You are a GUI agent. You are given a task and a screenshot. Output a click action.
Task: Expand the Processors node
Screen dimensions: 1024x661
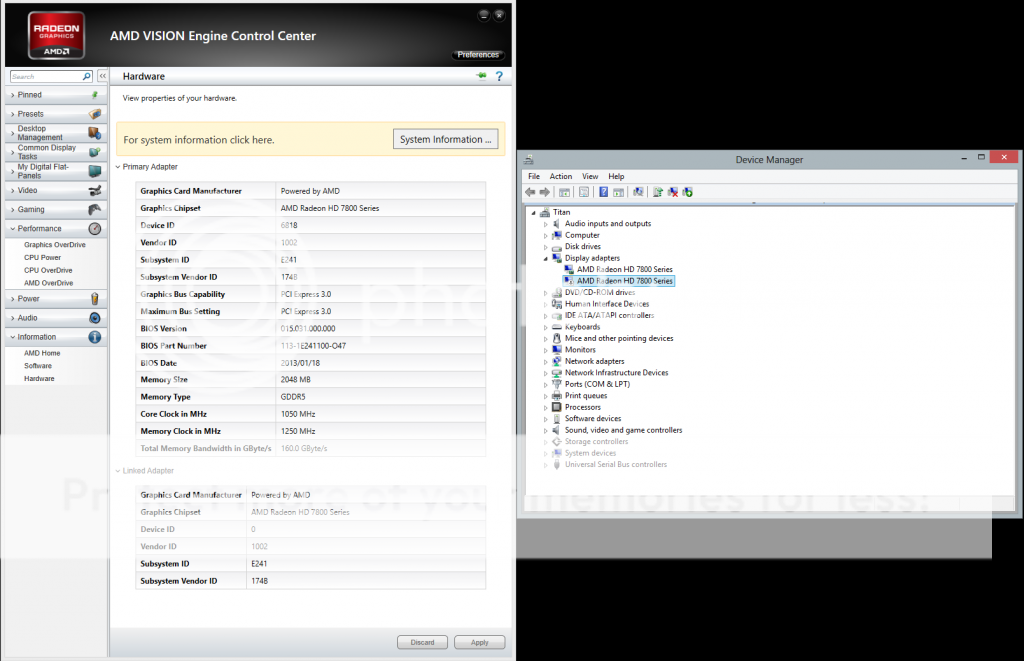tap(545, 408)
